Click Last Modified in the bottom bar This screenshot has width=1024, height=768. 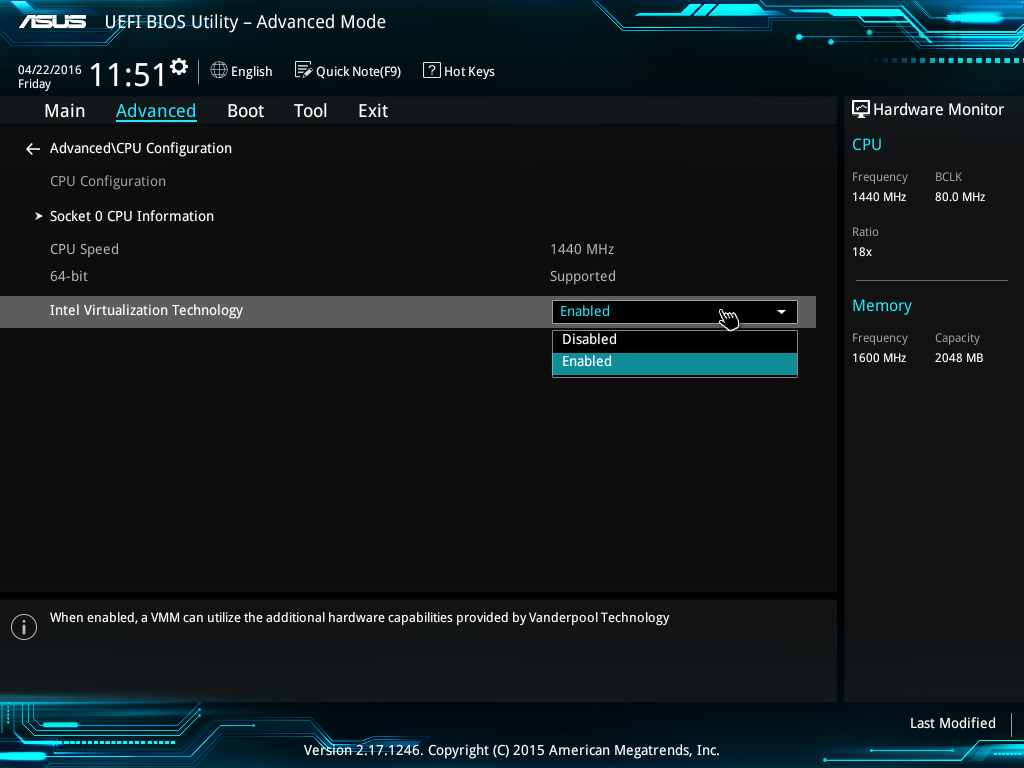[953, 723]
